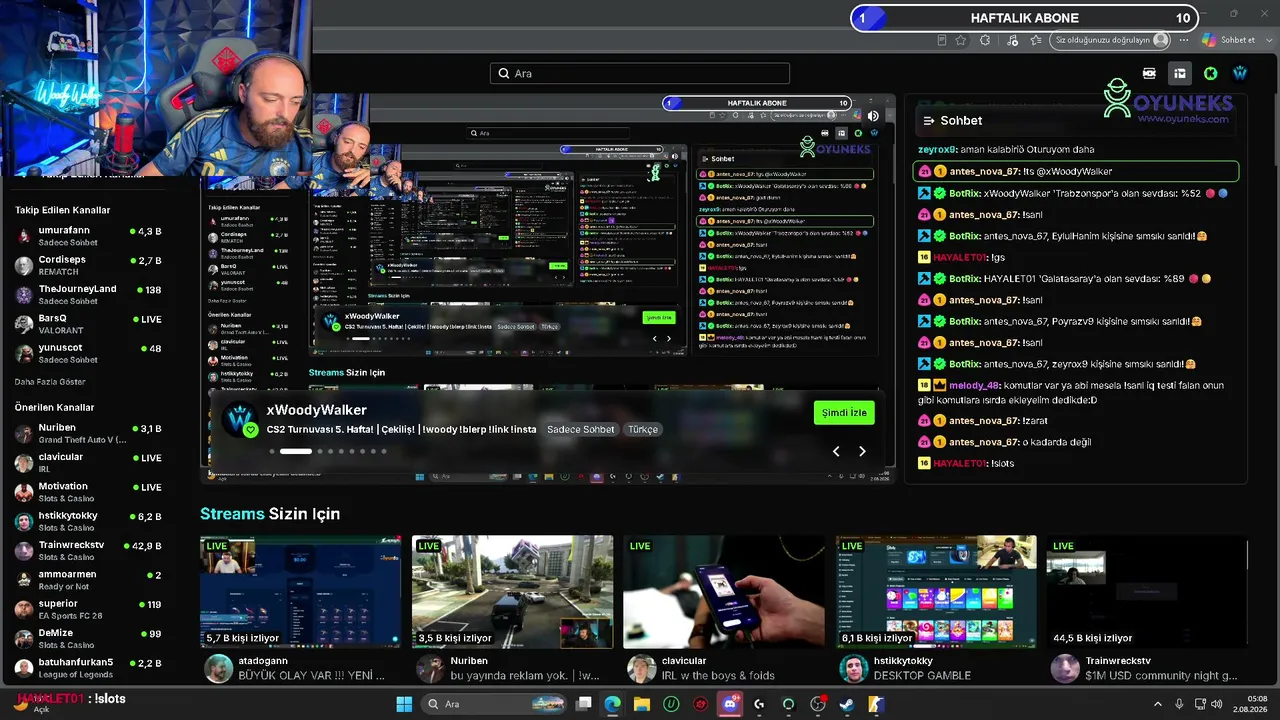Open the browser three-dot settings menu

coord(1184,40)
